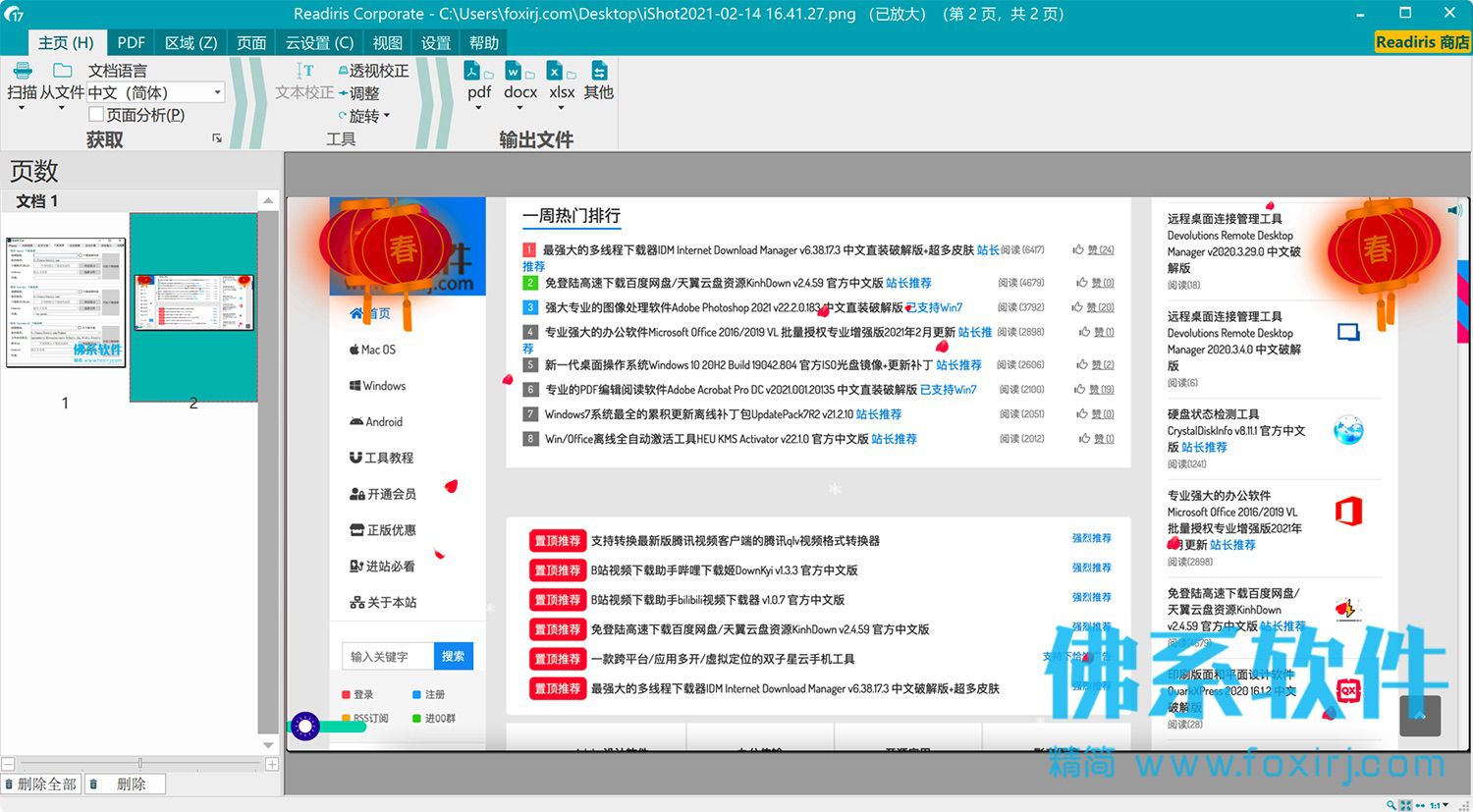Screen dimensions: 1473x812
Task: Click the pdf output file icon
Action: pyautogui.click(x=472, y=71)
